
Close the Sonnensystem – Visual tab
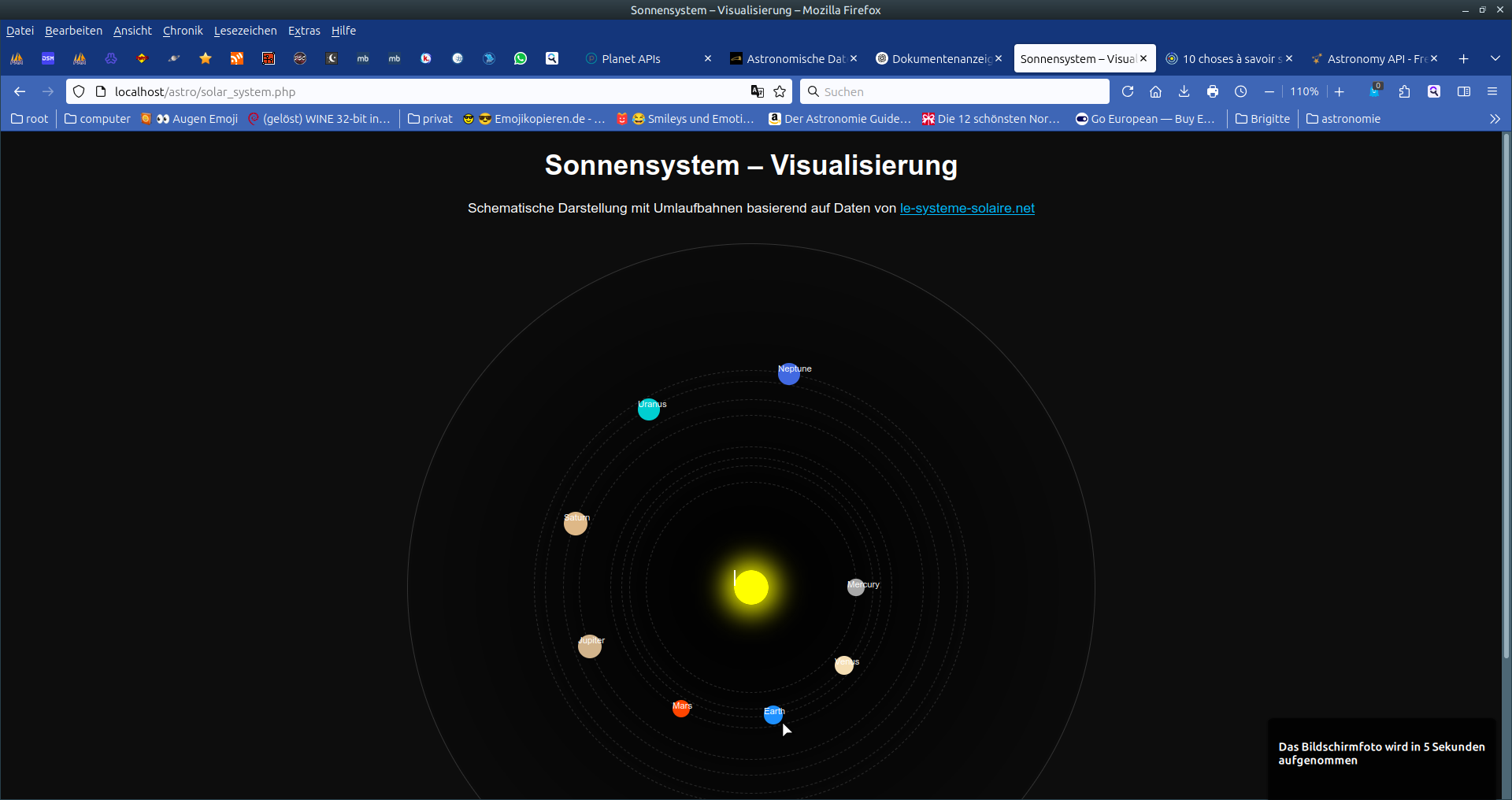1143,58
